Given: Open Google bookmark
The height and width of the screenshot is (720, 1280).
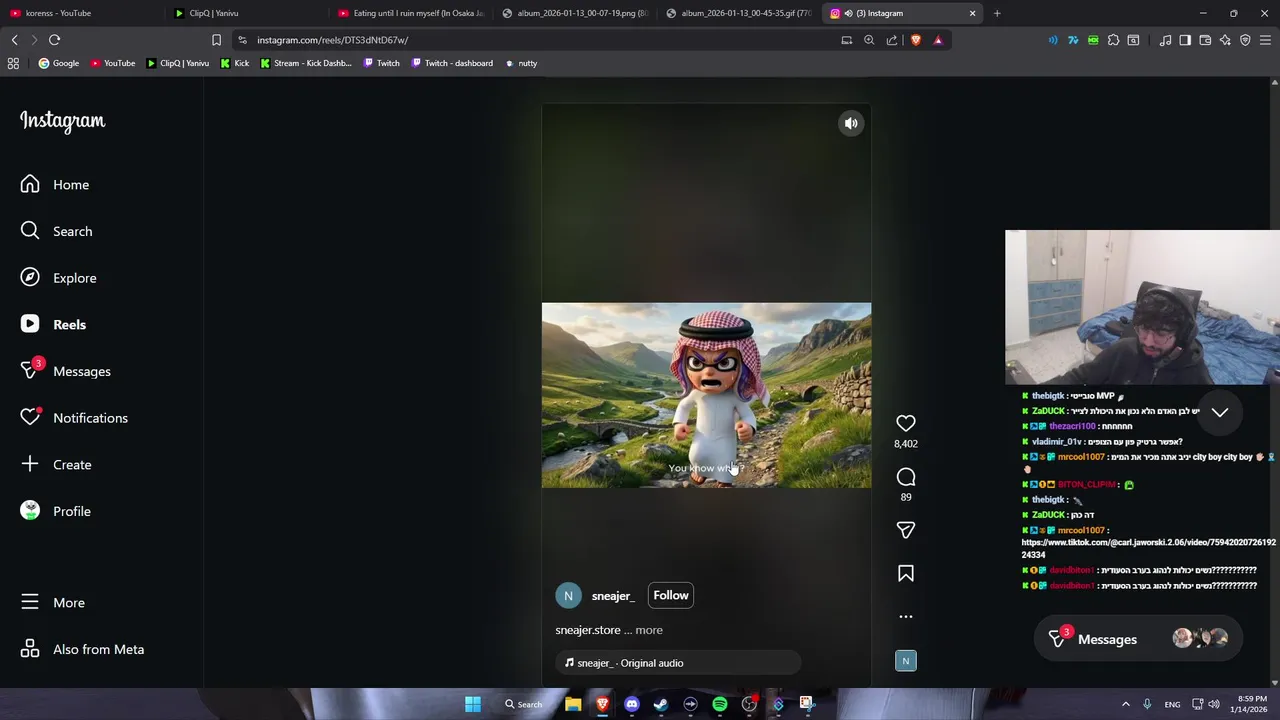Looking at the screenshot, I should click(58, 63).
